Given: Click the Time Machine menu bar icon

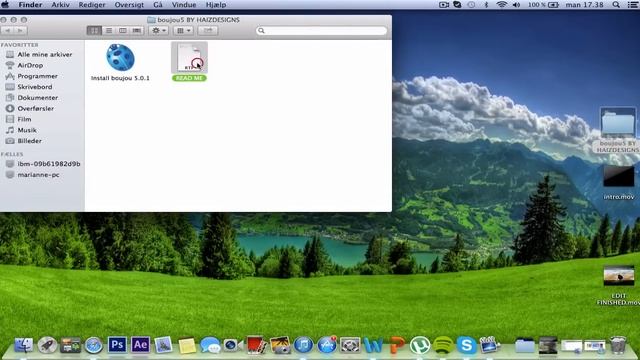Looking at the screenshot, I should 471,4.
